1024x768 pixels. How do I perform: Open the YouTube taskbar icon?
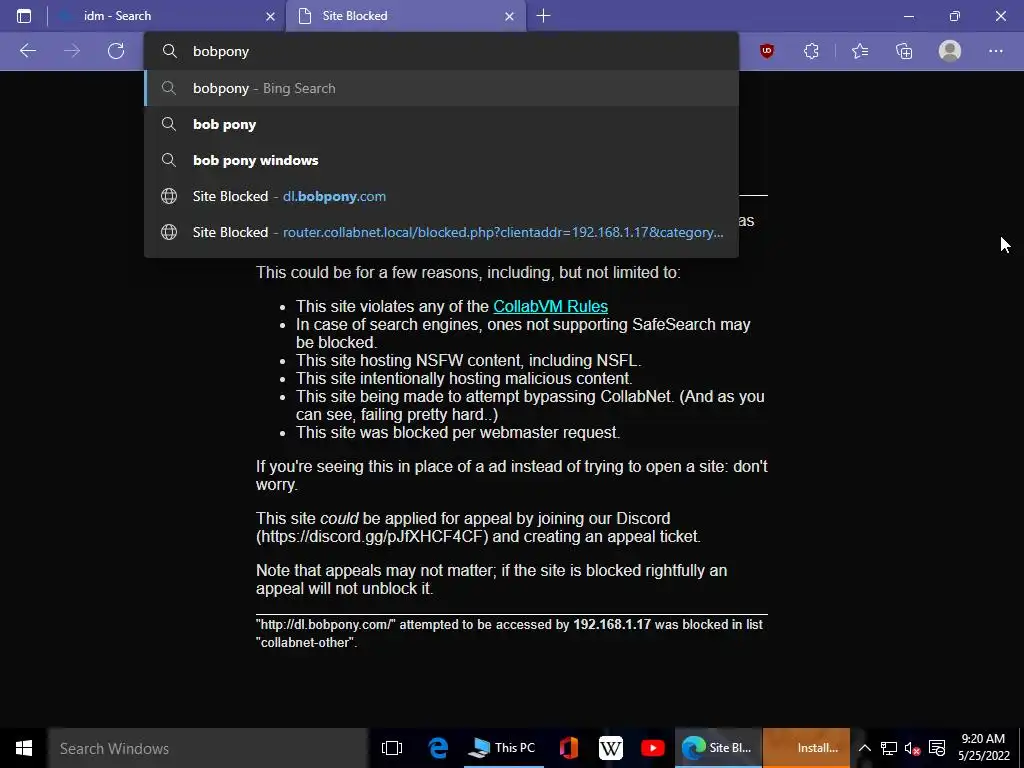(x=652, y=748)
